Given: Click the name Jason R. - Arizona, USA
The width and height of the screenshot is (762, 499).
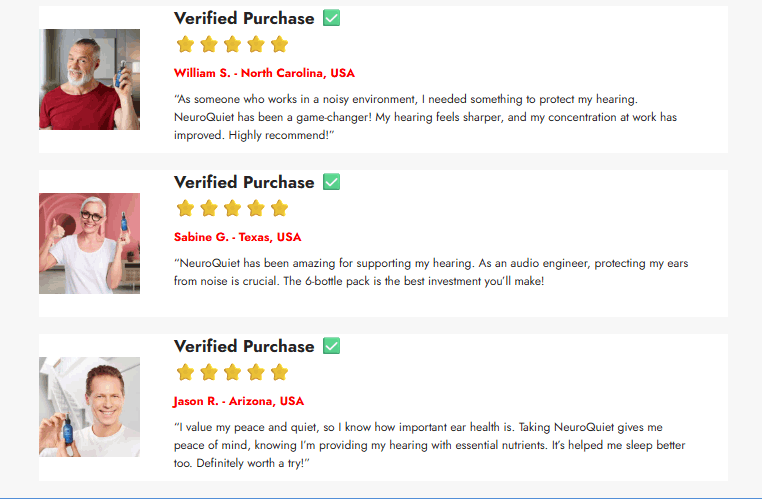Looking at the screenshot, I should [x=238, y=401].
